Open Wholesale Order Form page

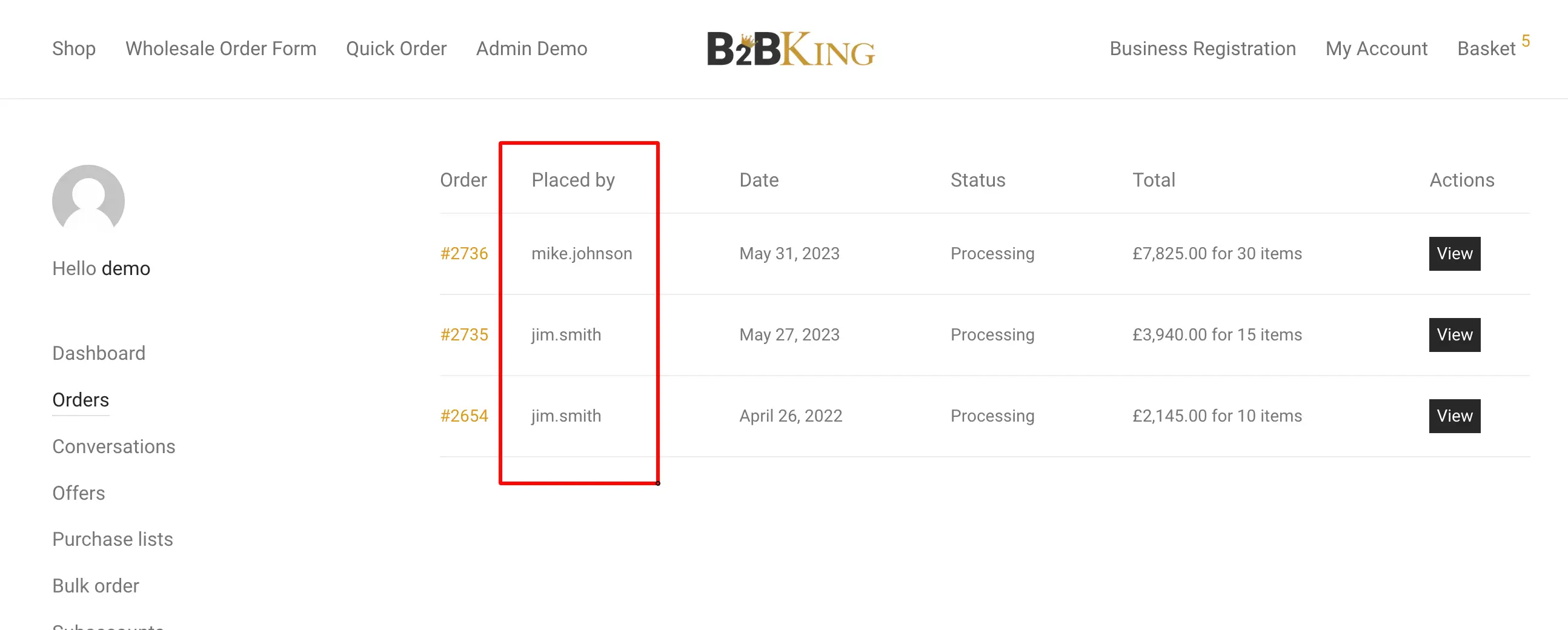(x=221, y=48)
